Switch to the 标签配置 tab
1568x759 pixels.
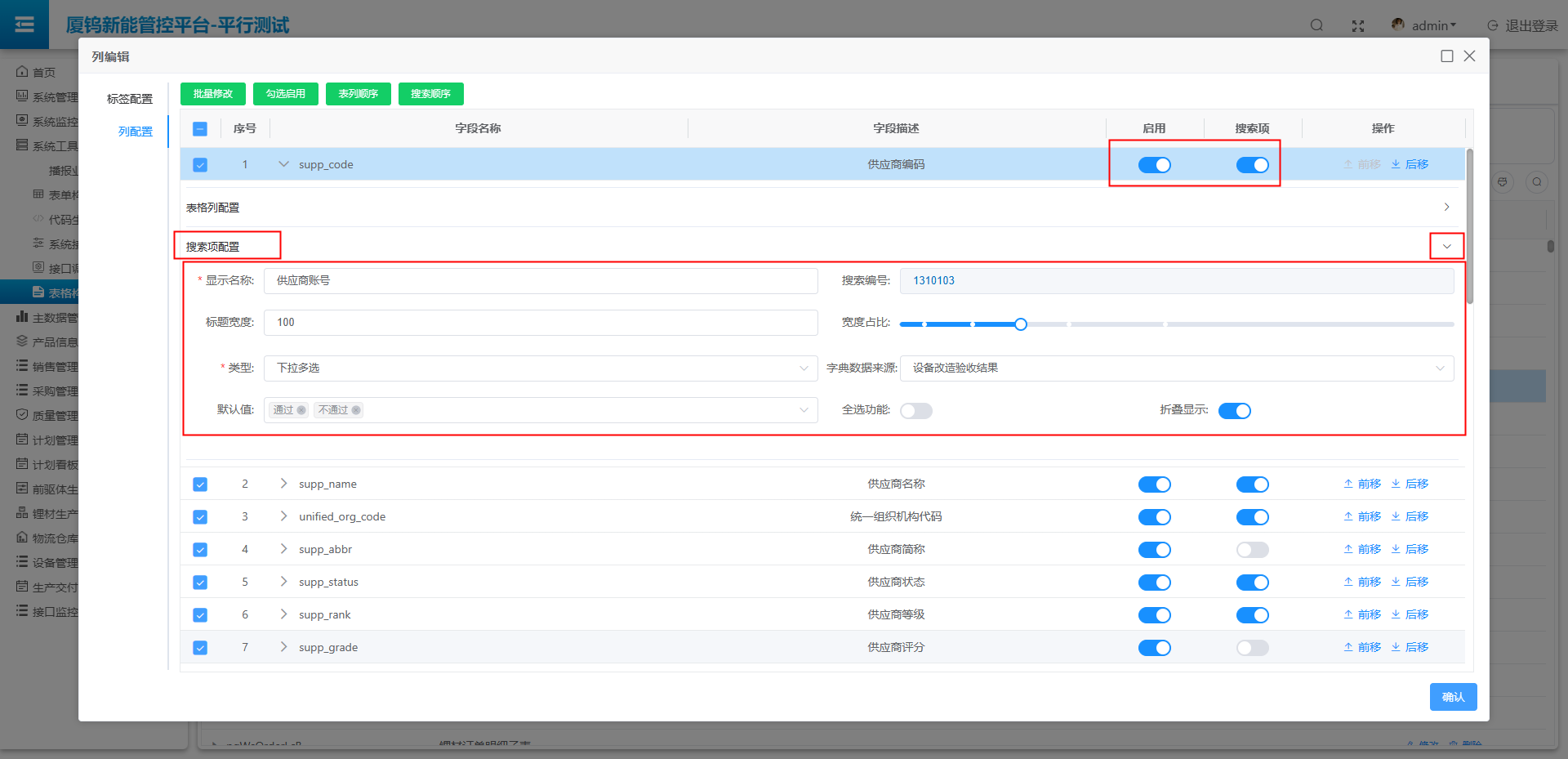tap(129, 99)
